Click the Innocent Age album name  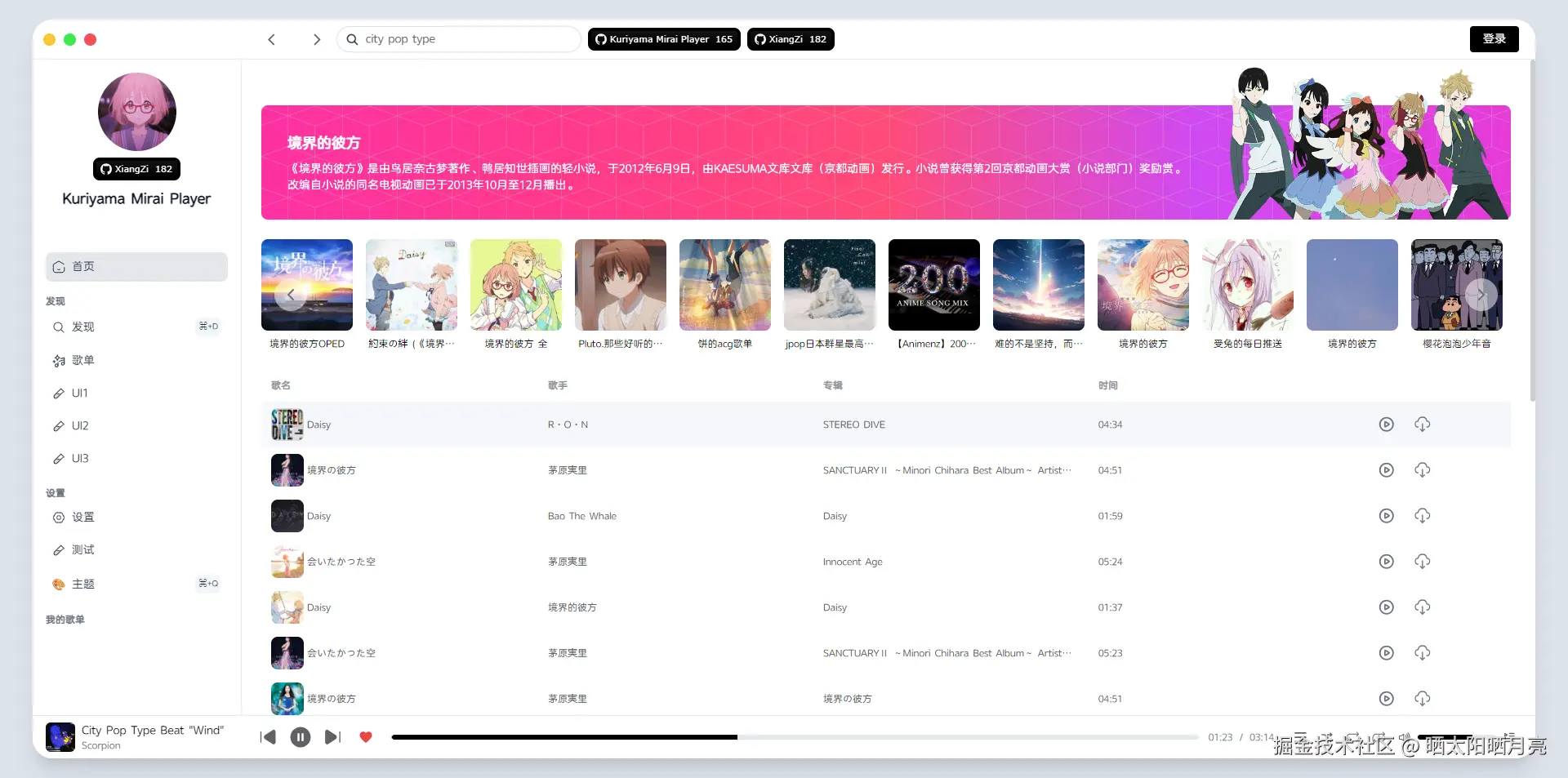[x=853, y=562]
